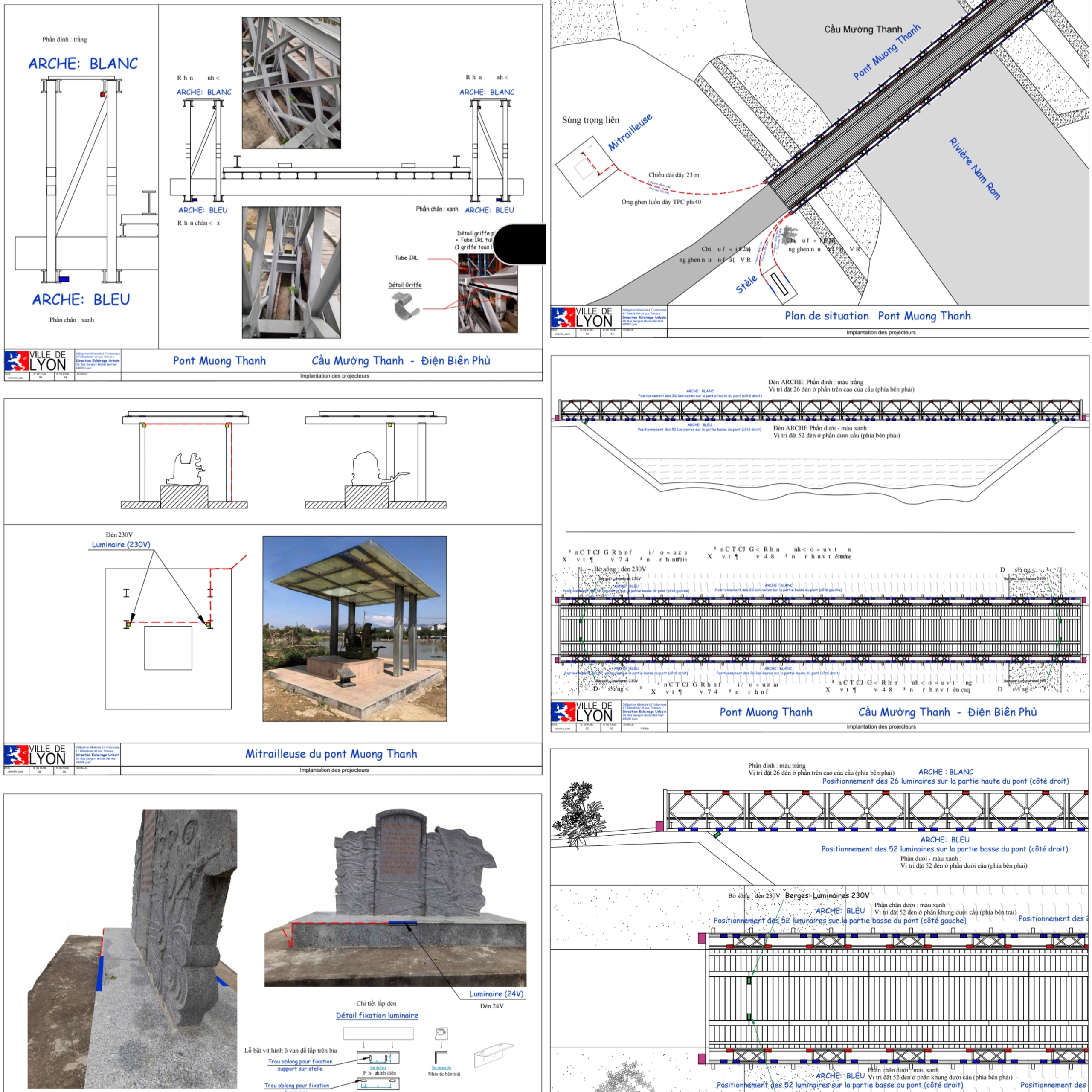
Task: Click the large 'ARCHE: BLANC' heading
Action: tap(83, 64)
